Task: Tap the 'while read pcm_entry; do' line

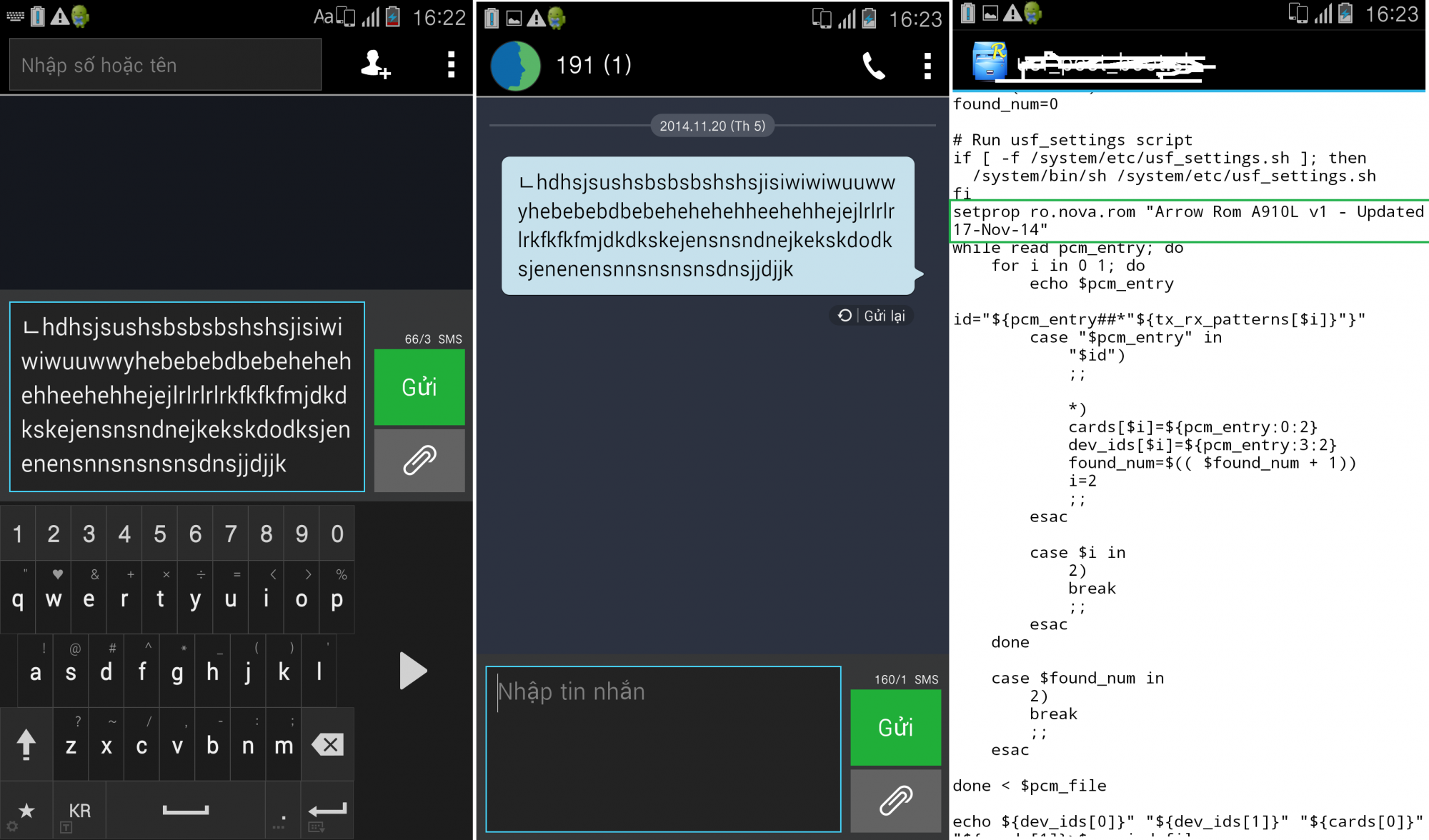Action: (x=1068, y=248)
